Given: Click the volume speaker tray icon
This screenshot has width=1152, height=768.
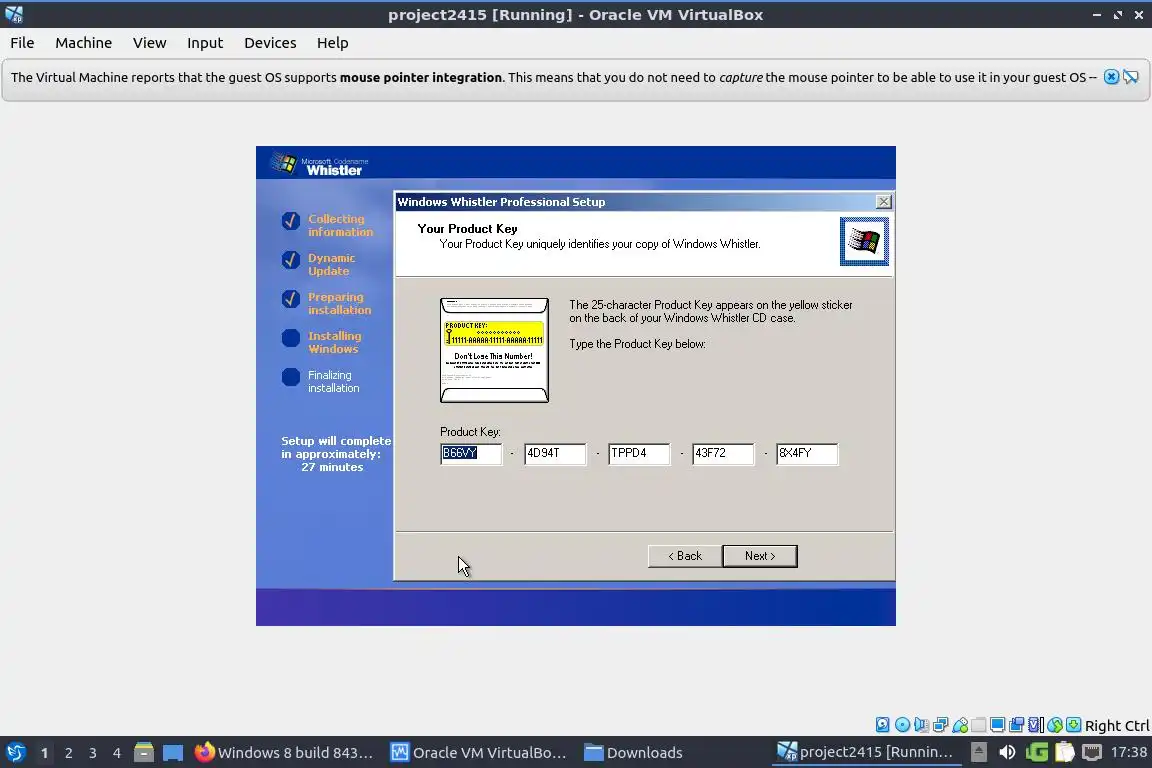Looking at the screenshot, I should point(1007,753).
